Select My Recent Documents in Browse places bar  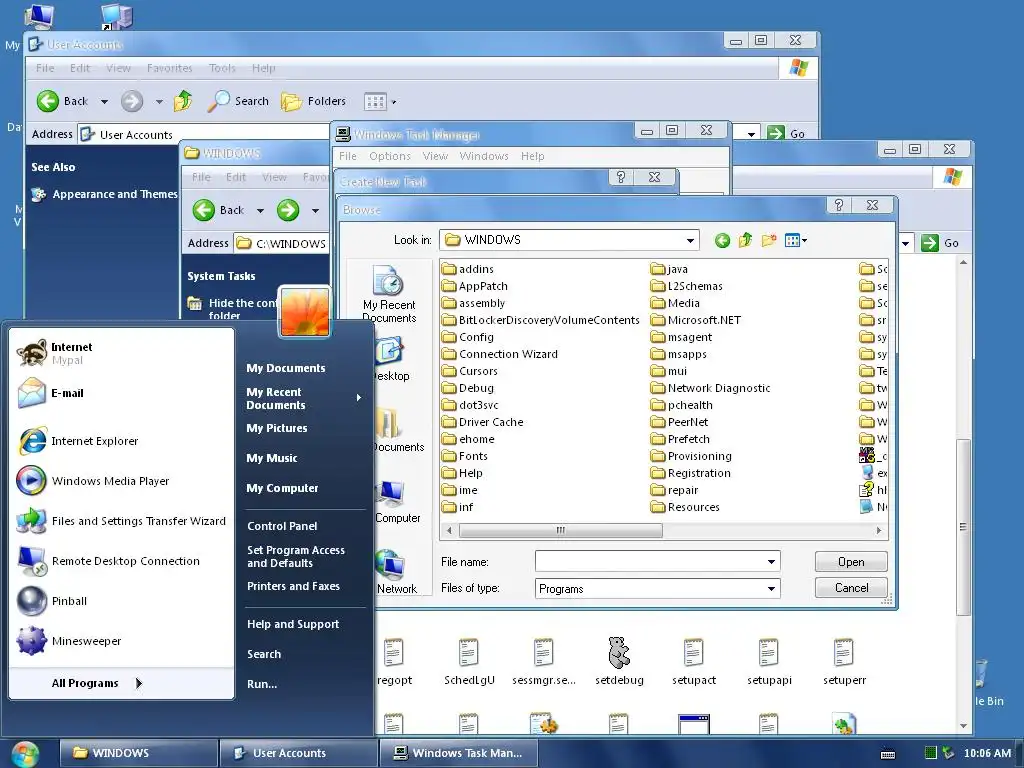pyautogui.click(x=389, y=294)
